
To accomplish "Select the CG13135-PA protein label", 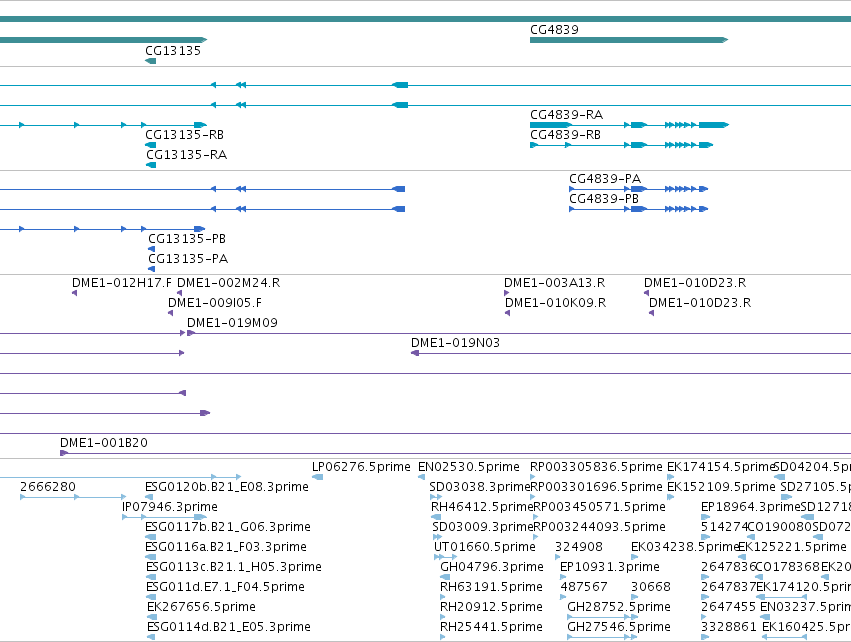I will tap(188, 259).
